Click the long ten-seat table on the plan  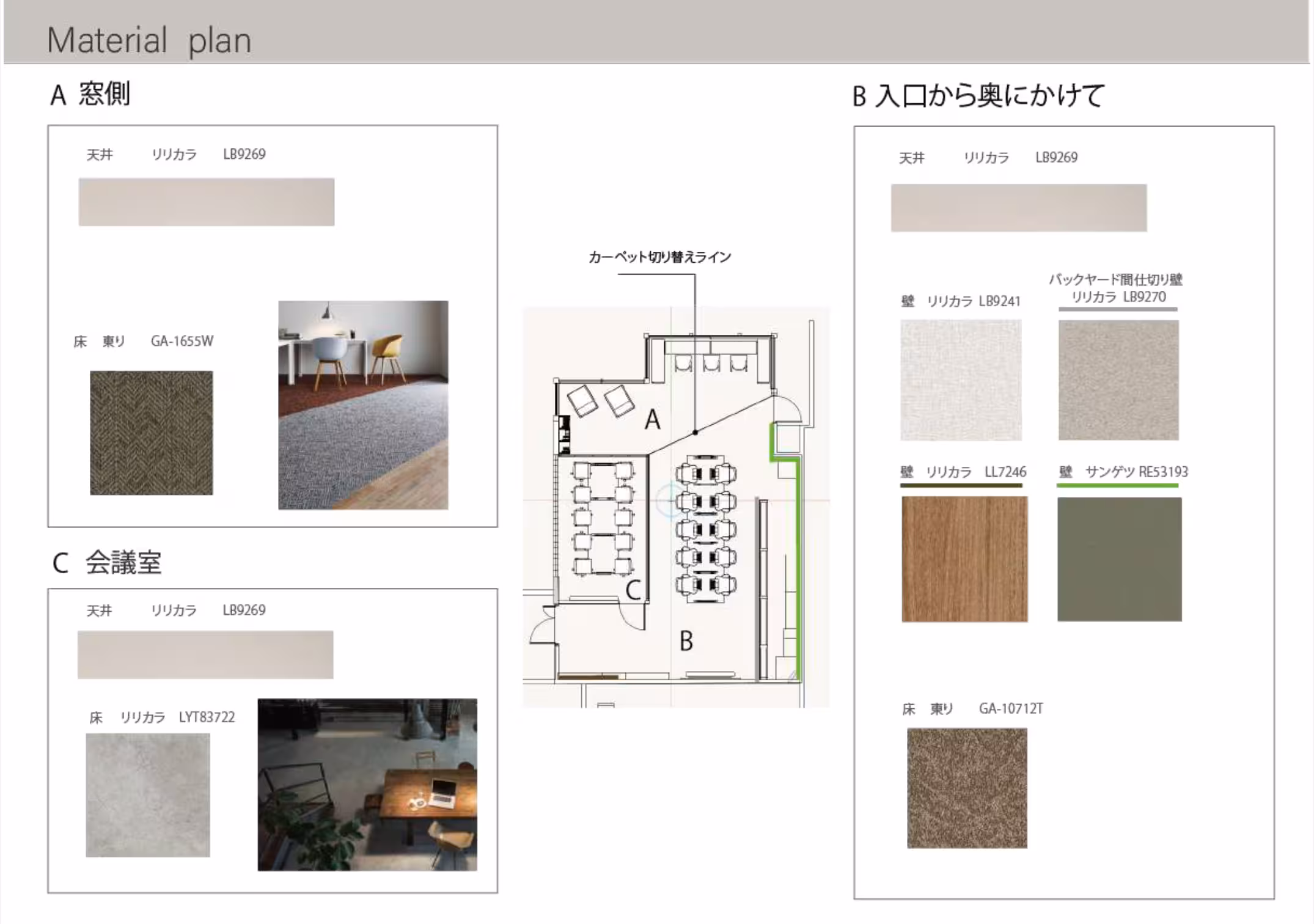tap(706, 529)
